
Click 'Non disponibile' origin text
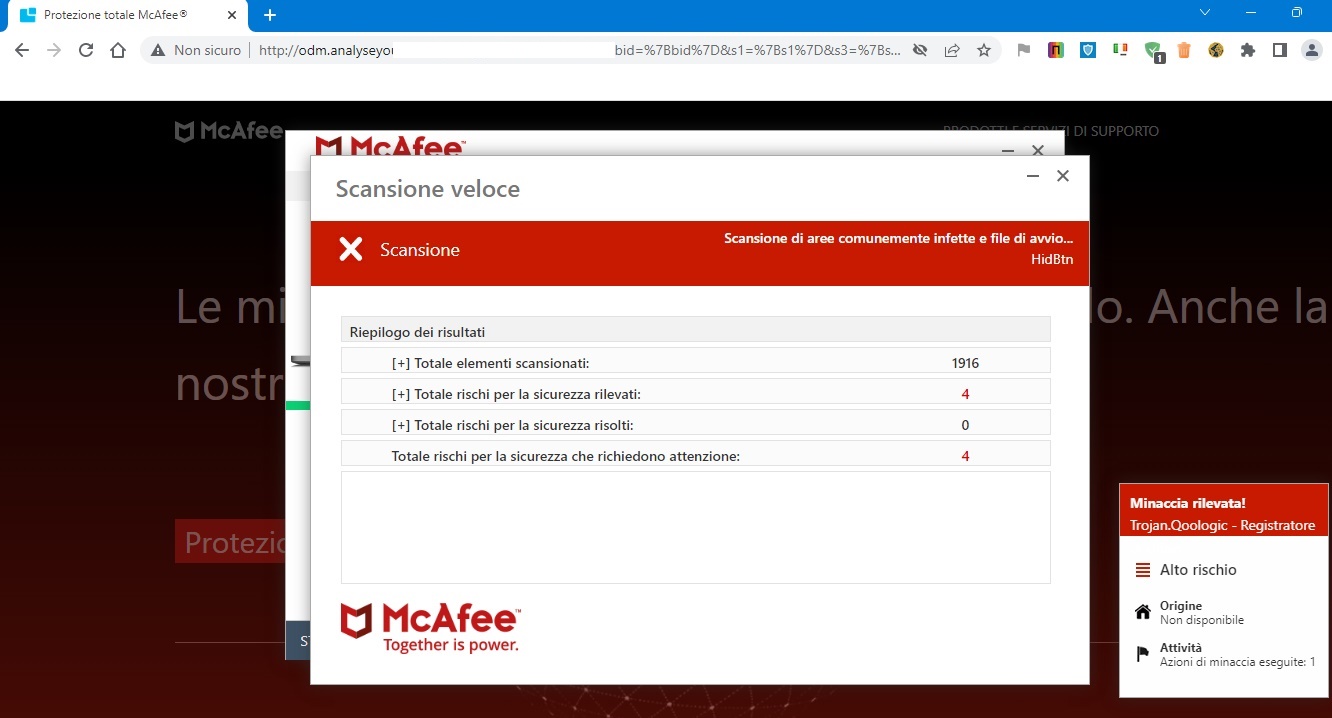click(1202, 620)
